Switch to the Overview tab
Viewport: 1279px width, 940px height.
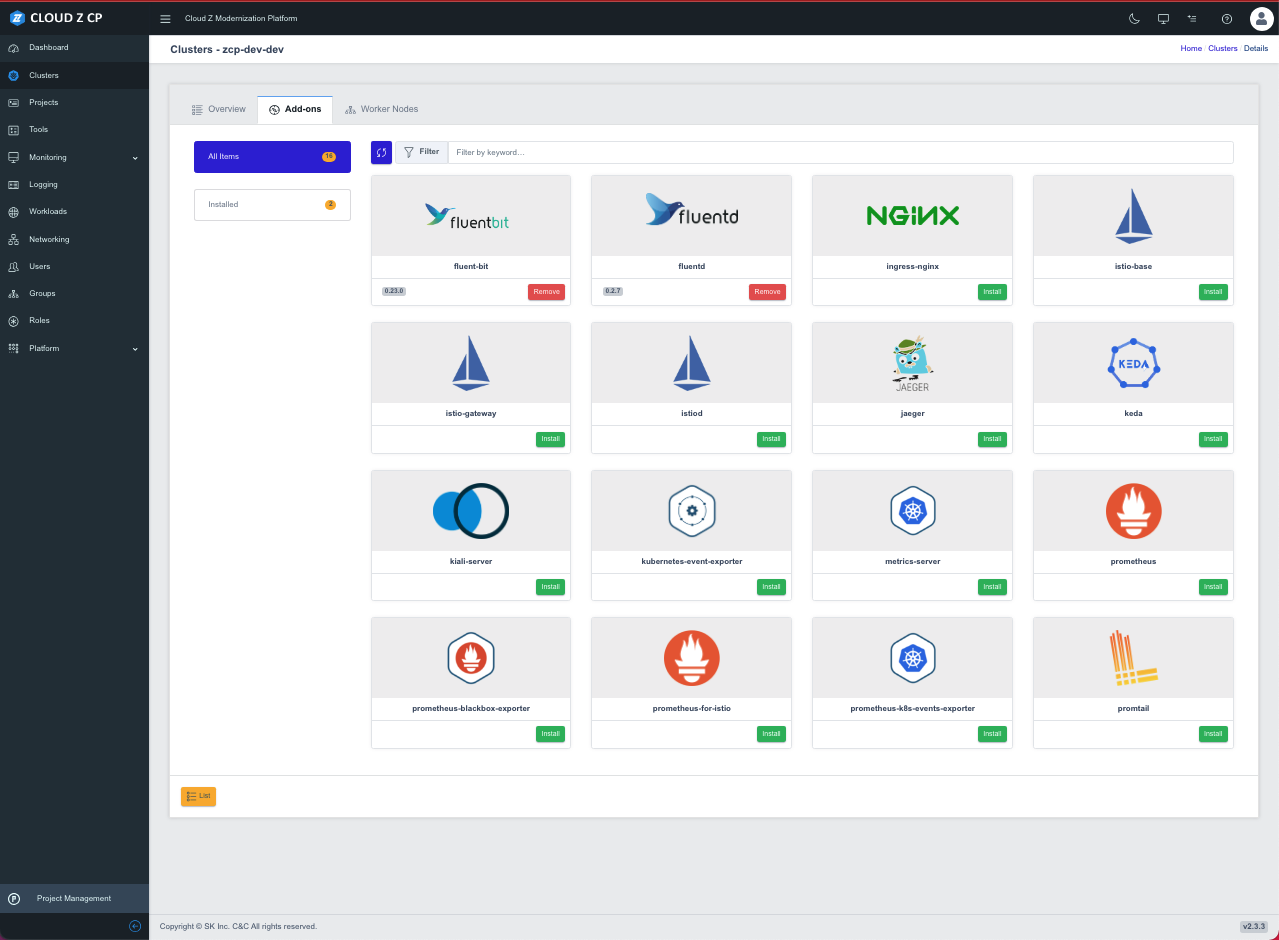218,109
